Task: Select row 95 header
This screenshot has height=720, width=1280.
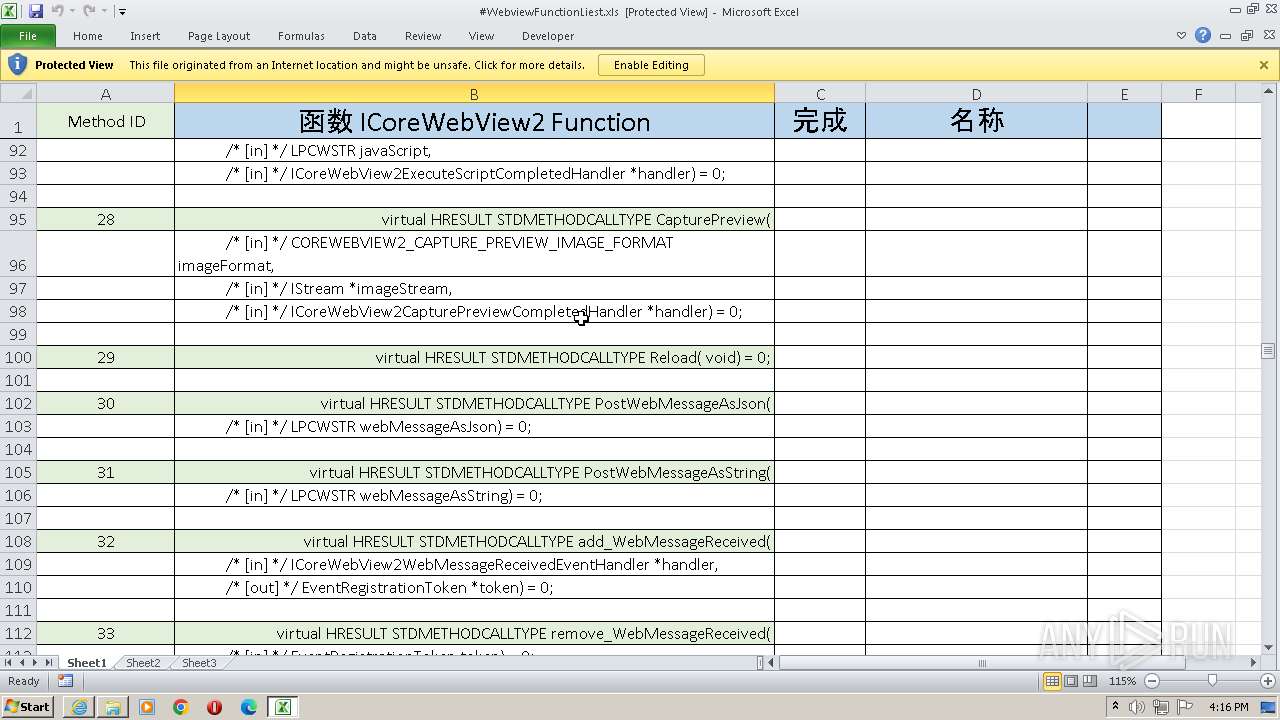Action: click(18, 219)
